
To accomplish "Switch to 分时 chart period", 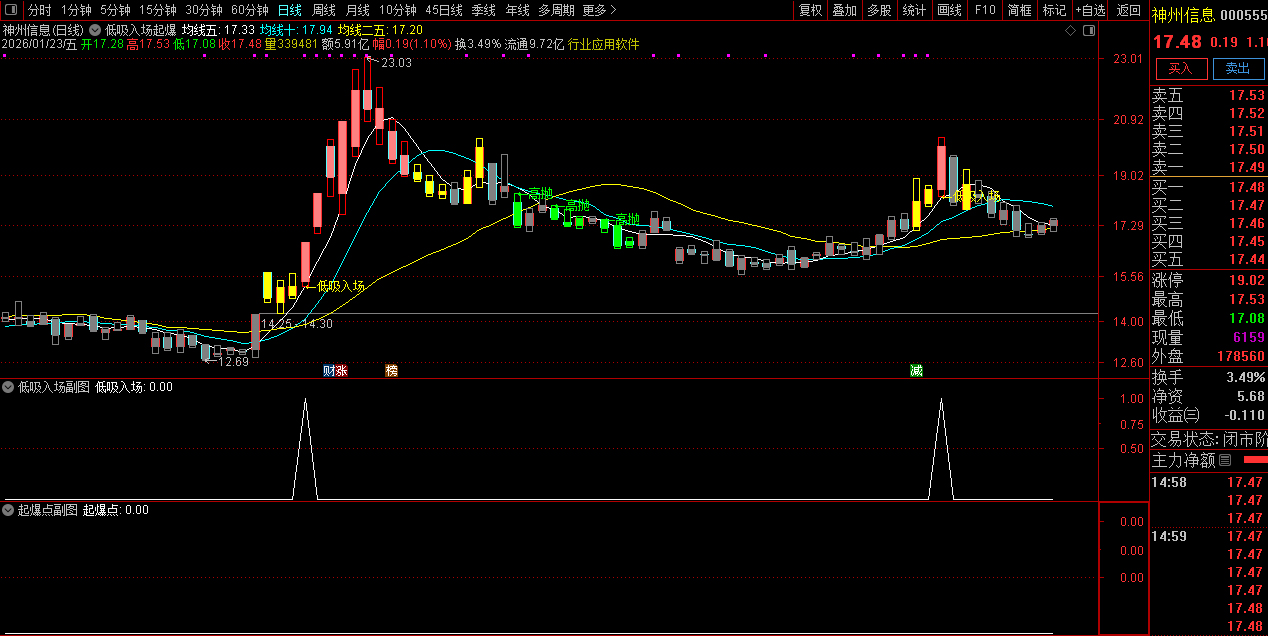I will (39, 10).
